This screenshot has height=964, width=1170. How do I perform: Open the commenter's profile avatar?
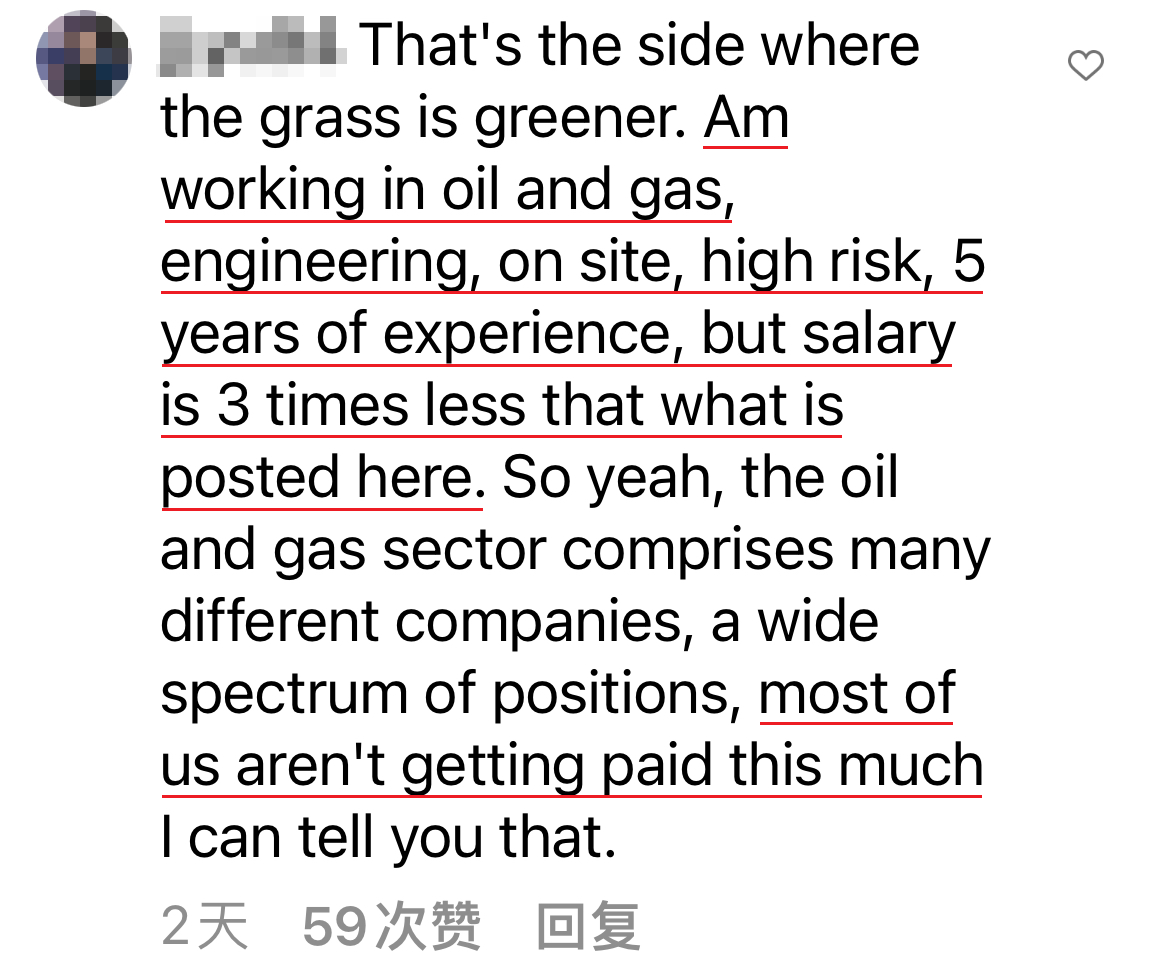coord(83,60)
